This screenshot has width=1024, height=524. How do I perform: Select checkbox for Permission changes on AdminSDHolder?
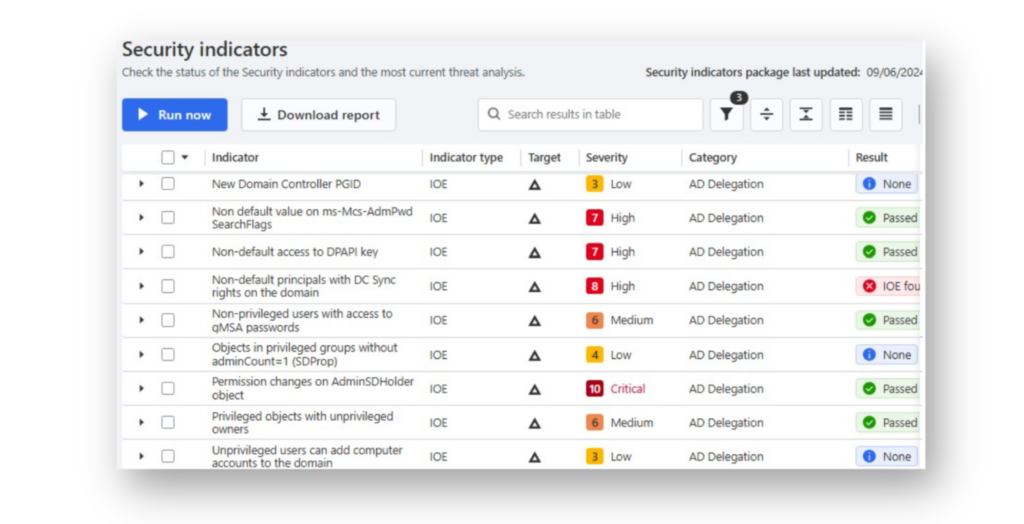168,388
